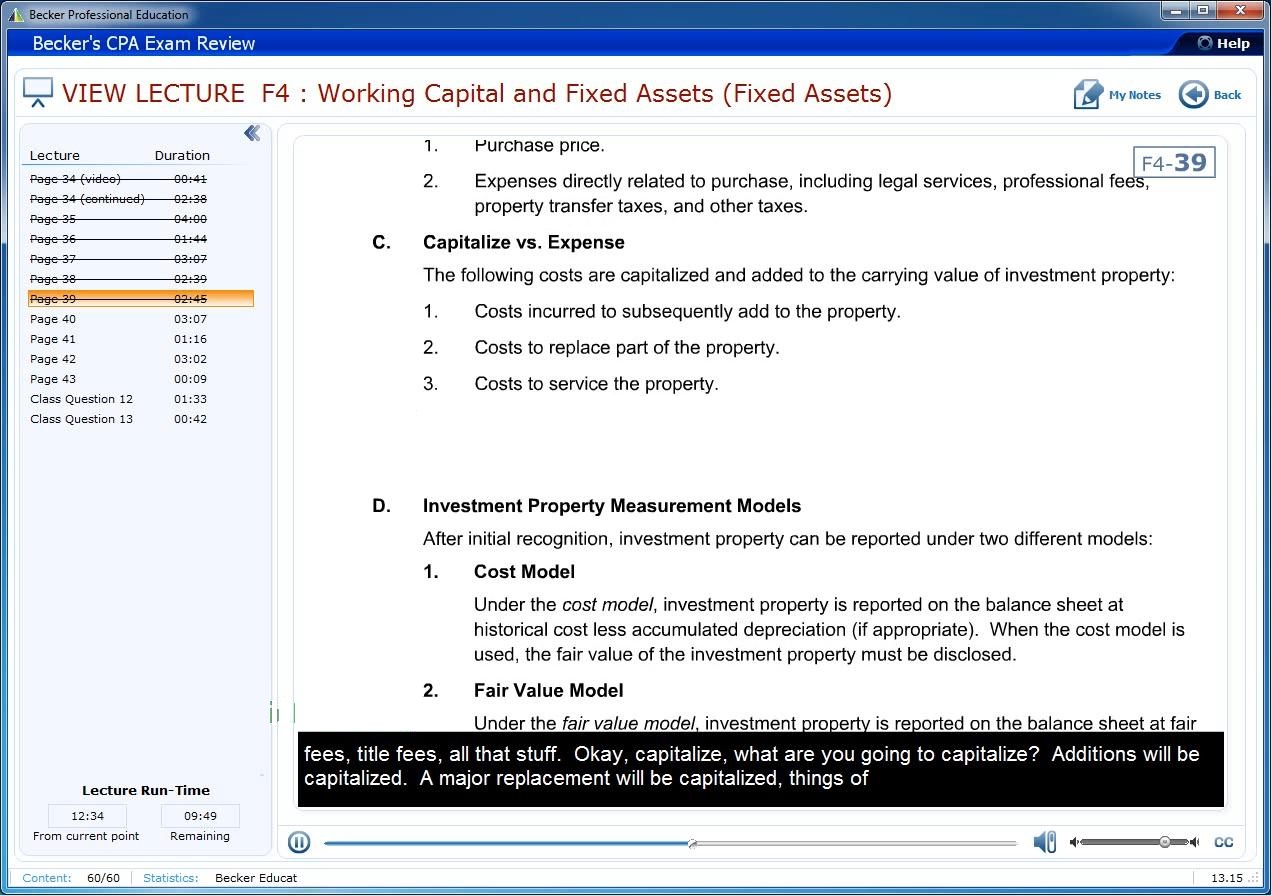Jump to Page 43 lecture
The image size is (1272, 896).
(x=53, y=379)
